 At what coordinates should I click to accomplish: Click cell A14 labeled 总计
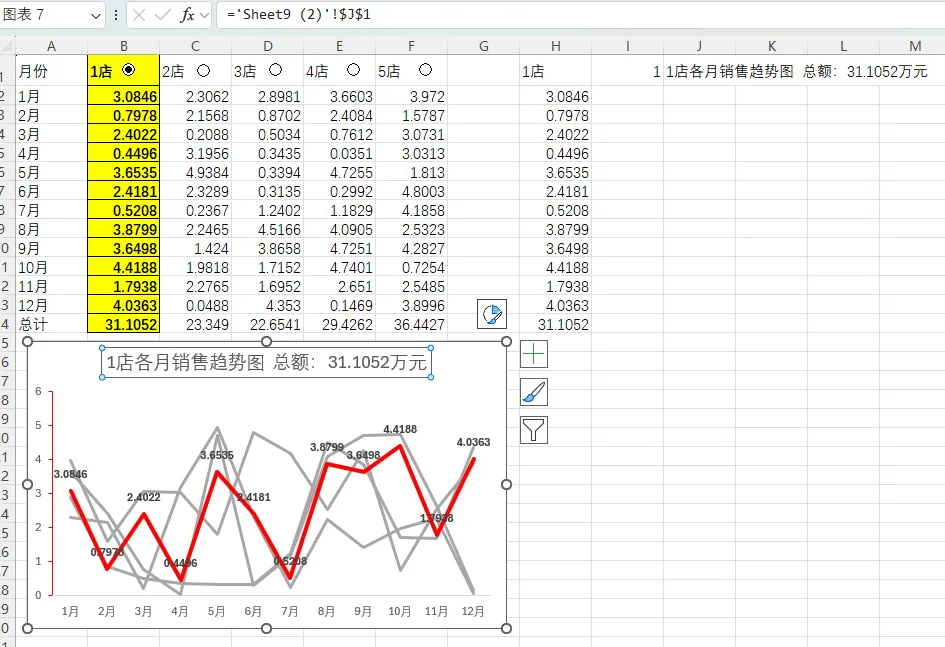(51, 324)
